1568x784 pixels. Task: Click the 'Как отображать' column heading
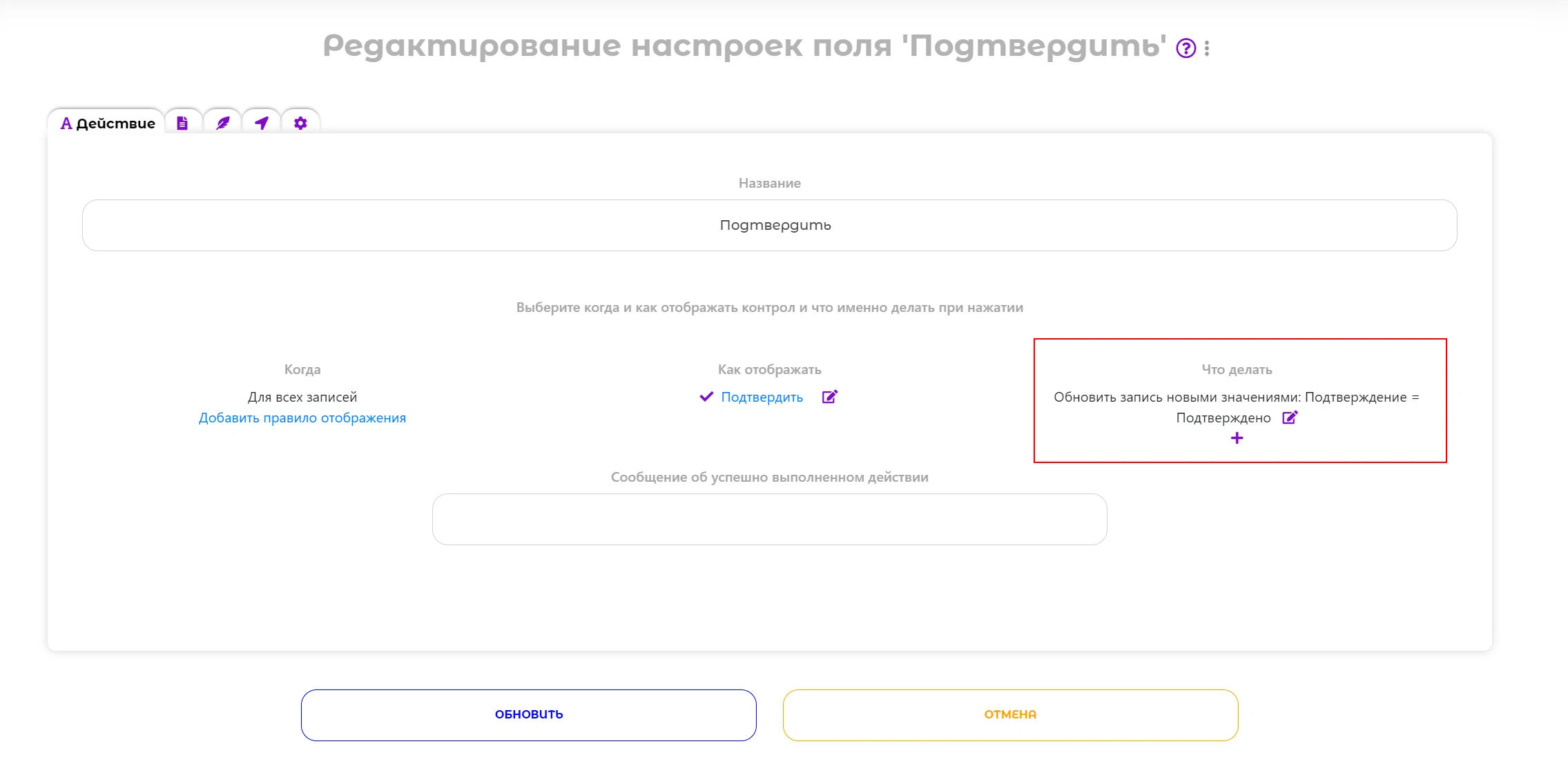coord(769,369)
